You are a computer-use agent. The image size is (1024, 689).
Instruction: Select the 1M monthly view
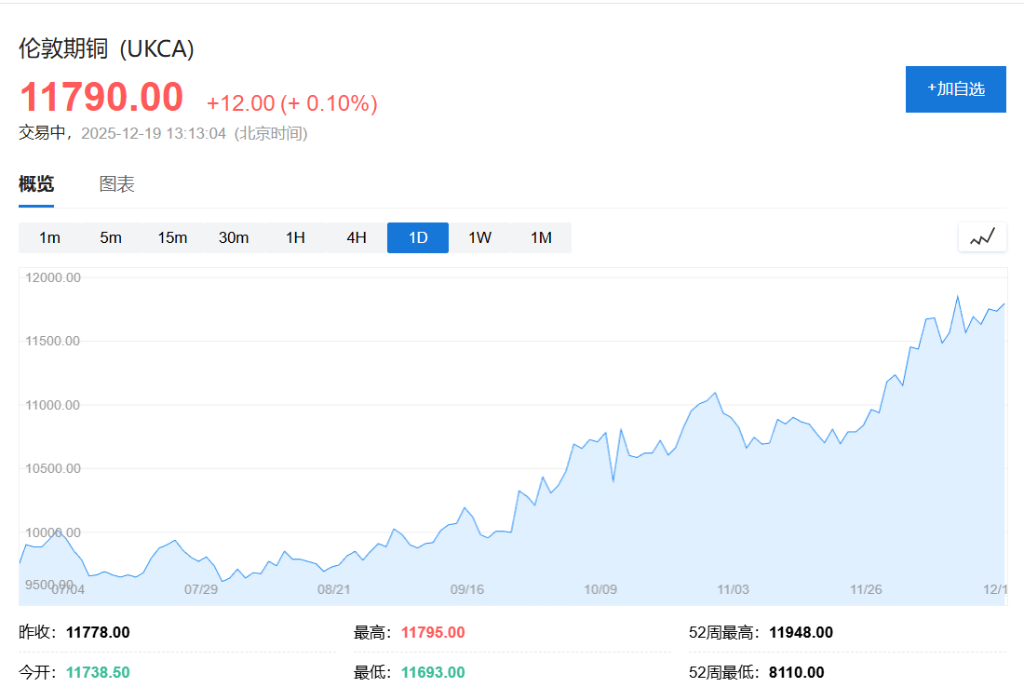(541, 238)
